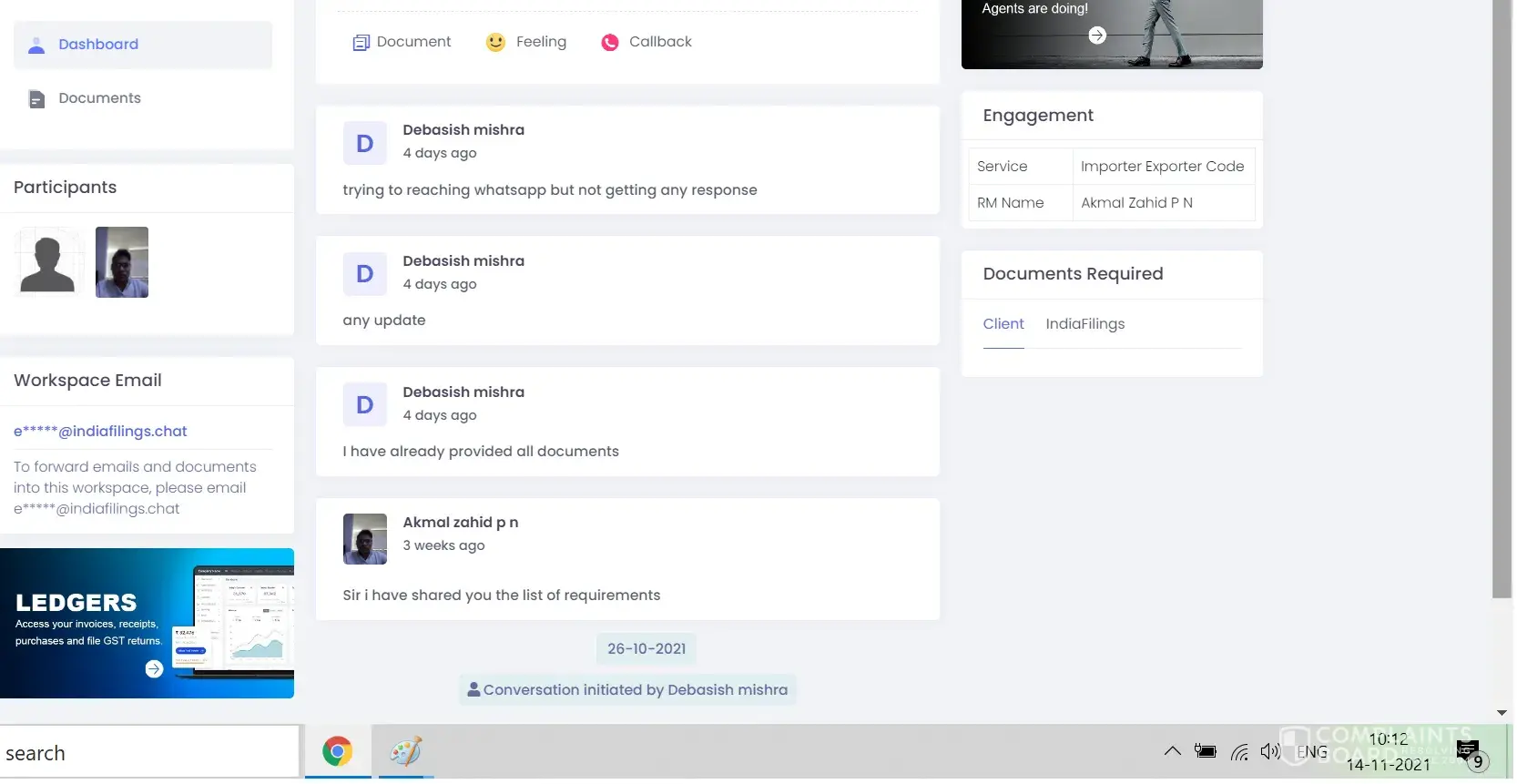Click 'Sir i have shared you the list' message
The height and width of the screenshot is (784, 1517).
pos(502,596)
